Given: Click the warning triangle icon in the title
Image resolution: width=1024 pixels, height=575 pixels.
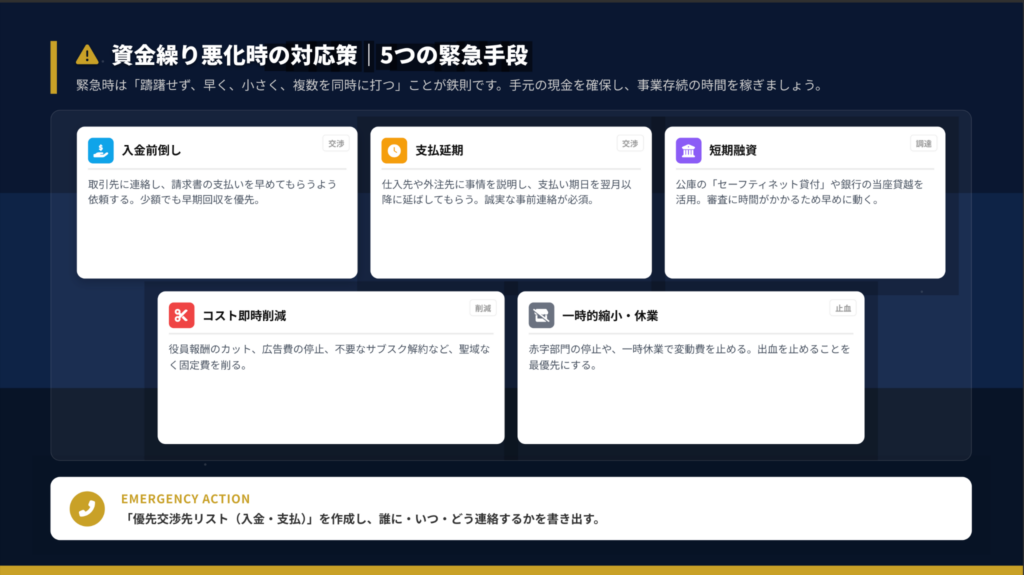Looking at the screenshot, I should tap(88, 54).
